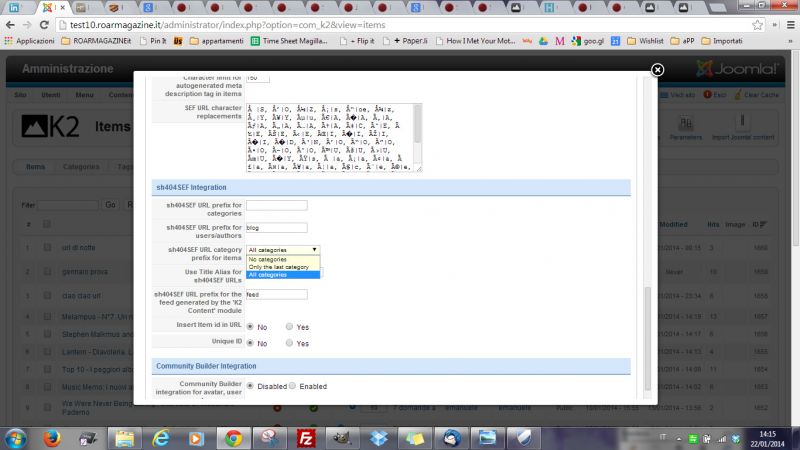Open the Menu item in Joomla menubar
The width and height of the screenshot is (800, 450).
click(x=84, y=95)
